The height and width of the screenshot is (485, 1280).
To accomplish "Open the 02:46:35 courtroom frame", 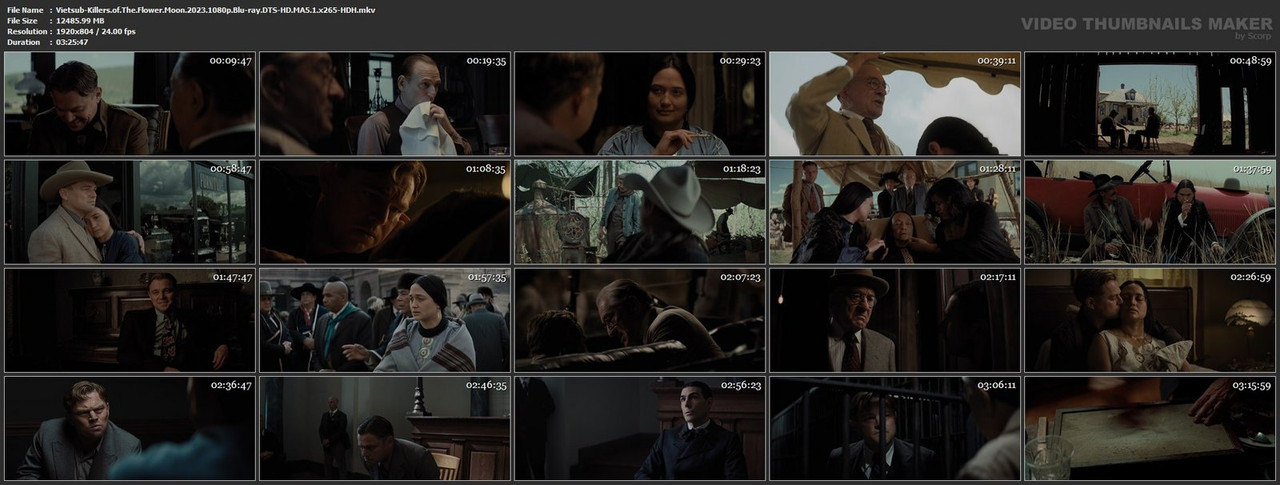I will (x=385, y=428).
